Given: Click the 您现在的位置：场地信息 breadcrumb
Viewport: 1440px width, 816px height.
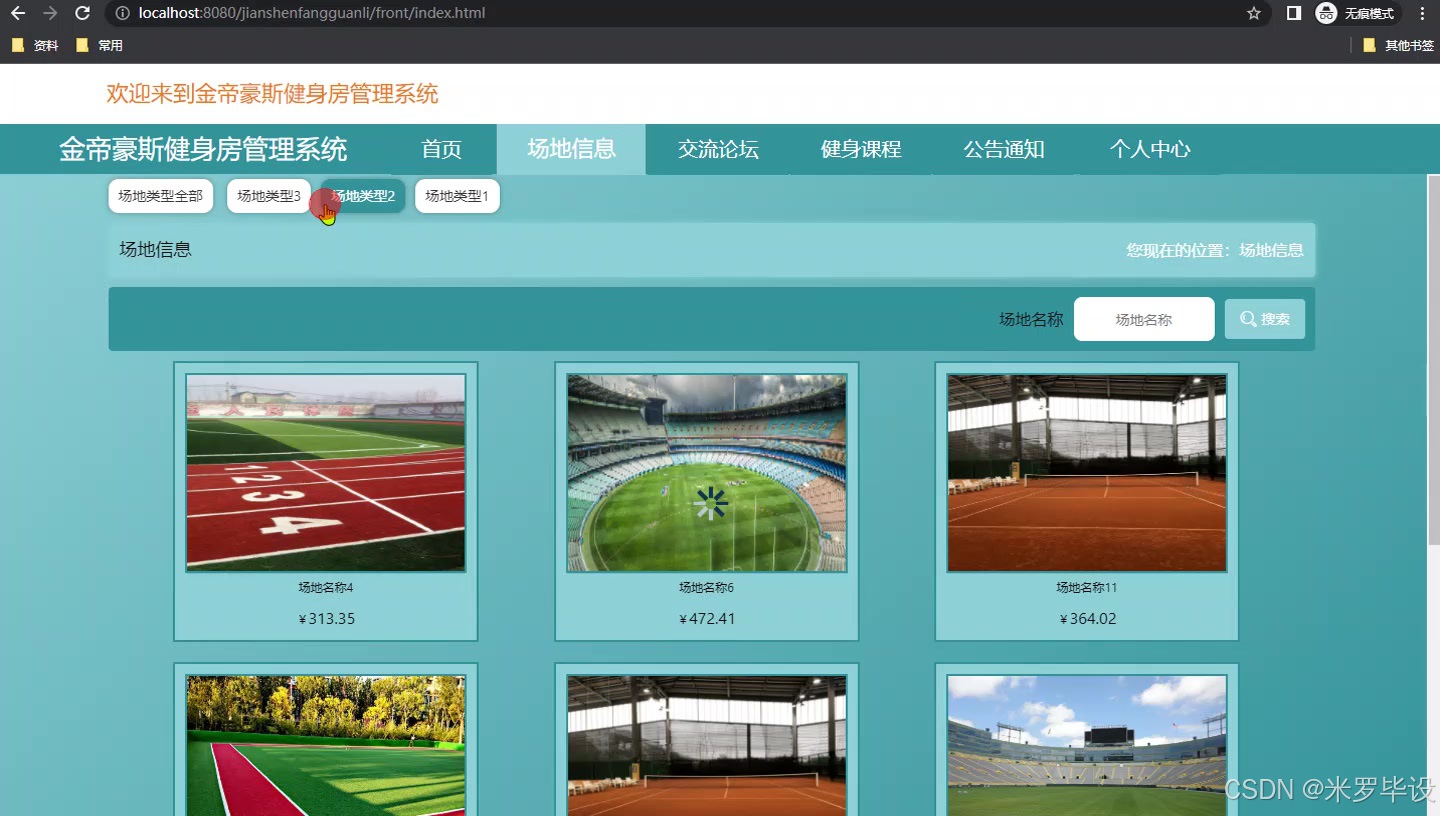Looking at the screenshot, I should 1215,250.
